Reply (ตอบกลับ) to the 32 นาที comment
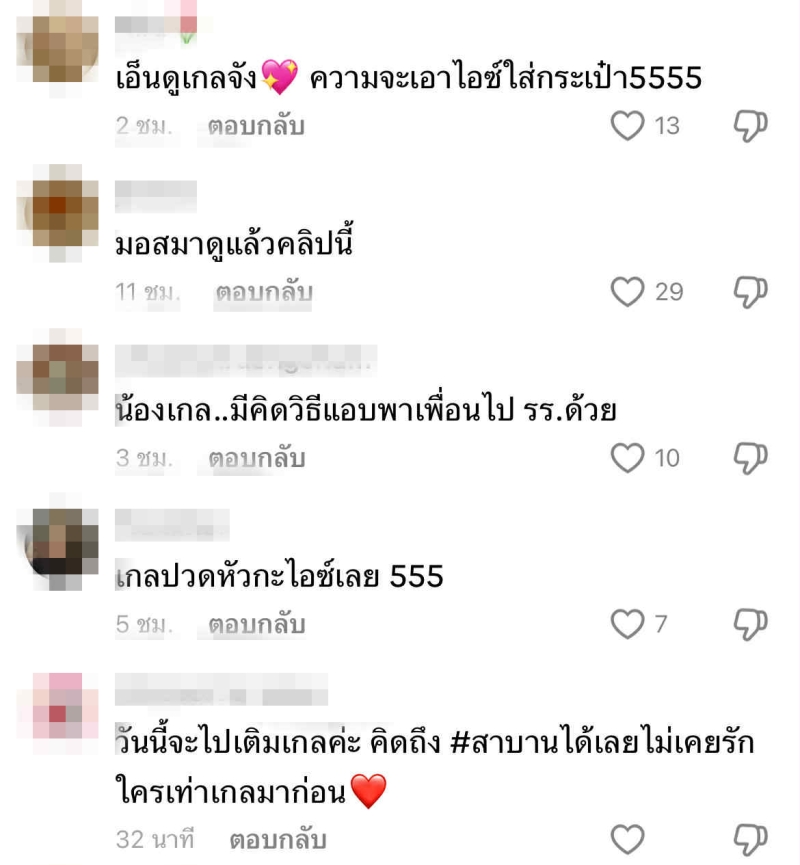 (x=278, y=840)
